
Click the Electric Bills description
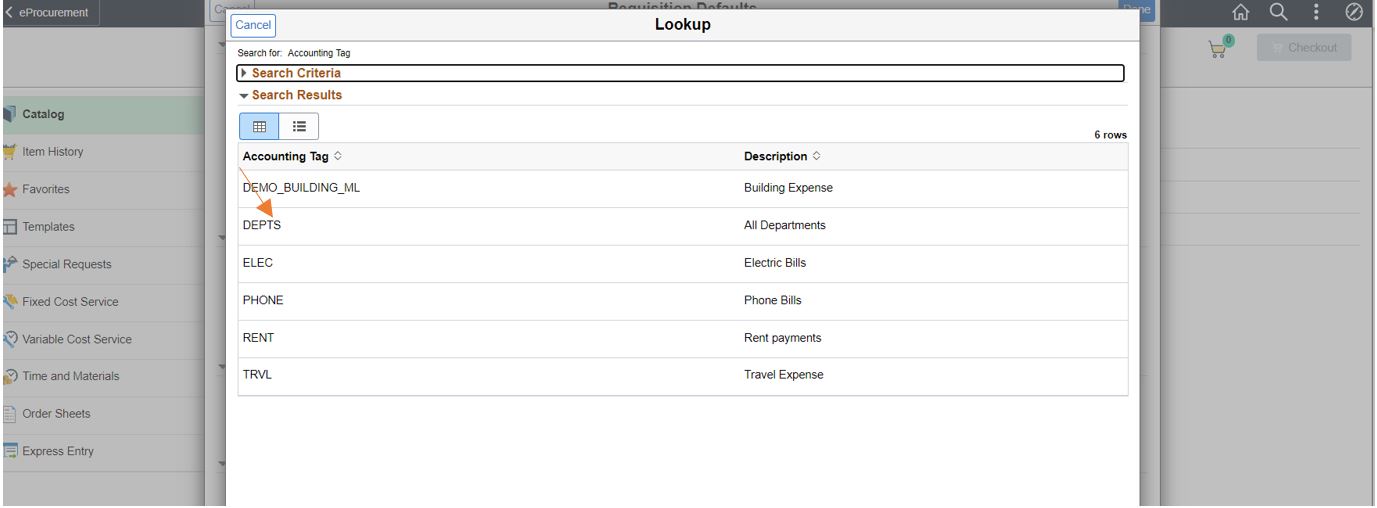(775, 263)
